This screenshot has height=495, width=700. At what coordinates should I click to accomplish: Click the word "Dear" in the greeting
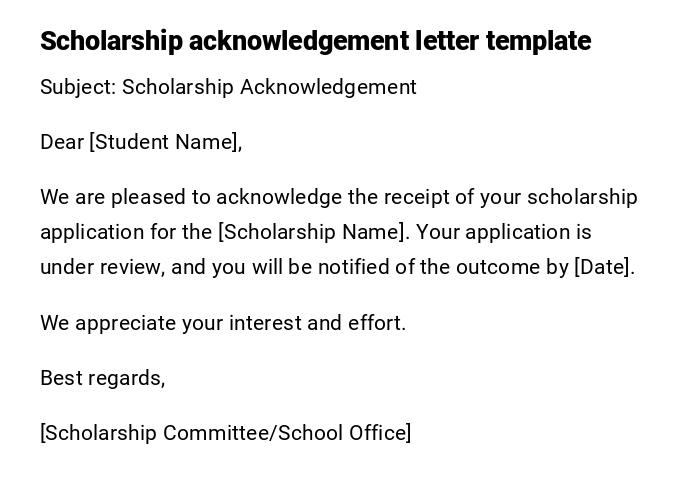point(62,142)
